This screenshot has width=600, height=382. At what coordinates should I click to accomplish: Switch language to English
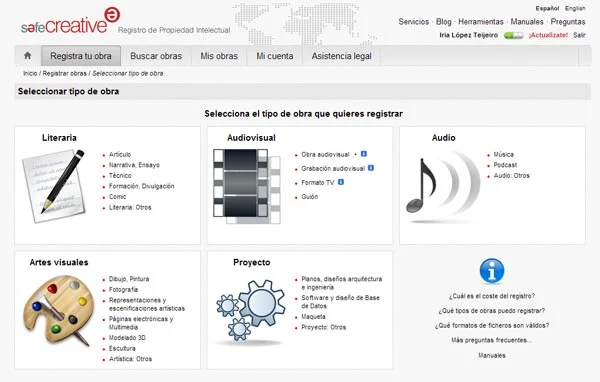coord(575,8)
